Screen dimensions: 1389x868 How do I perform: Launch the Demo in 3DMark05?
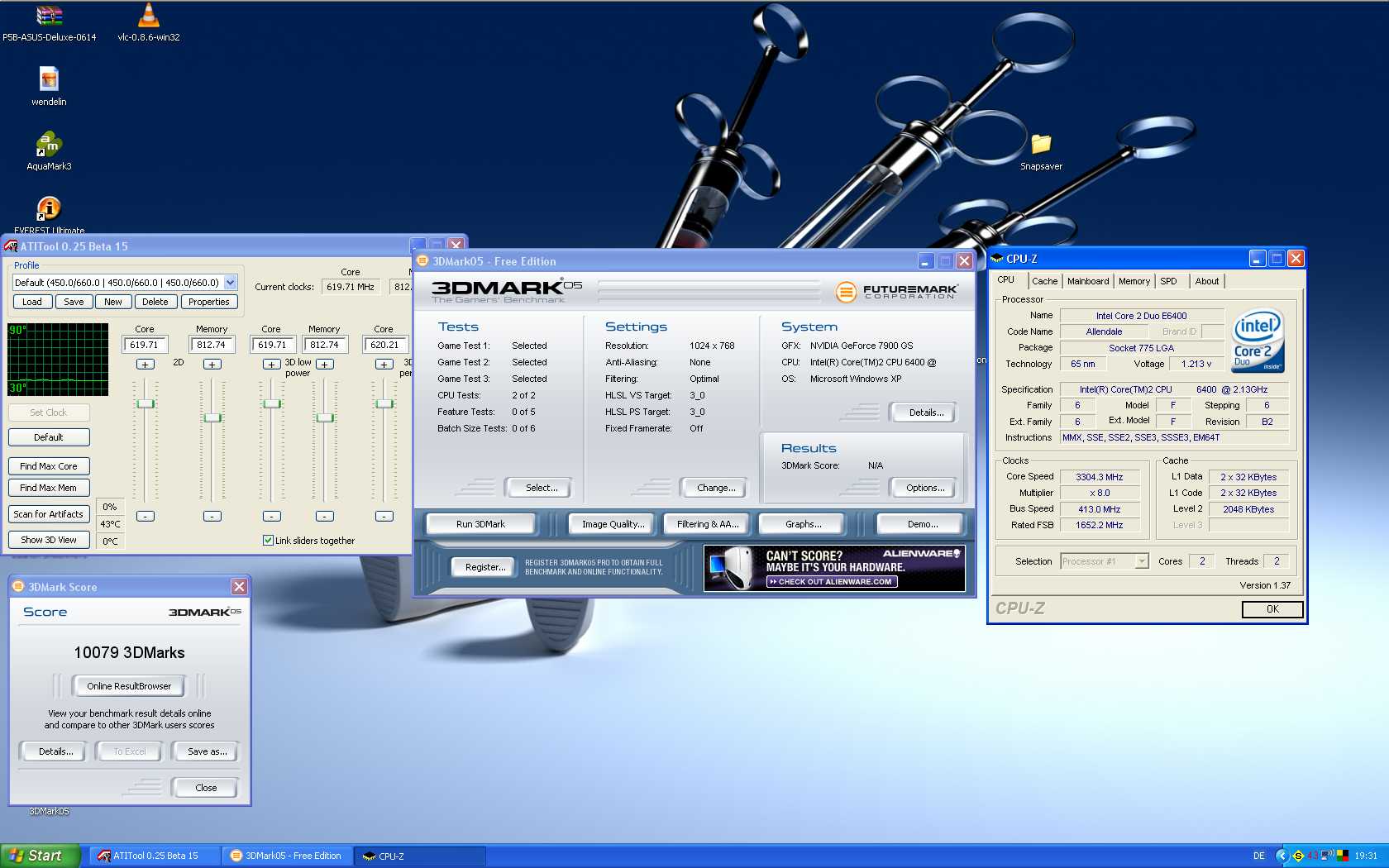point(922,524)
